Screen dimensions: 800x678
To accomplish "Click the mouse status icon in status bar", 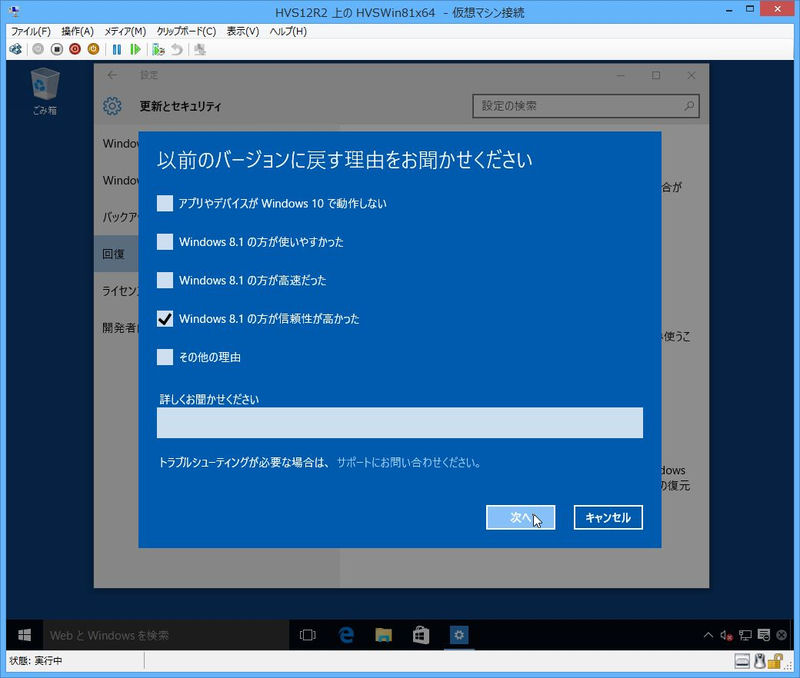I will (x=760, y=661).
